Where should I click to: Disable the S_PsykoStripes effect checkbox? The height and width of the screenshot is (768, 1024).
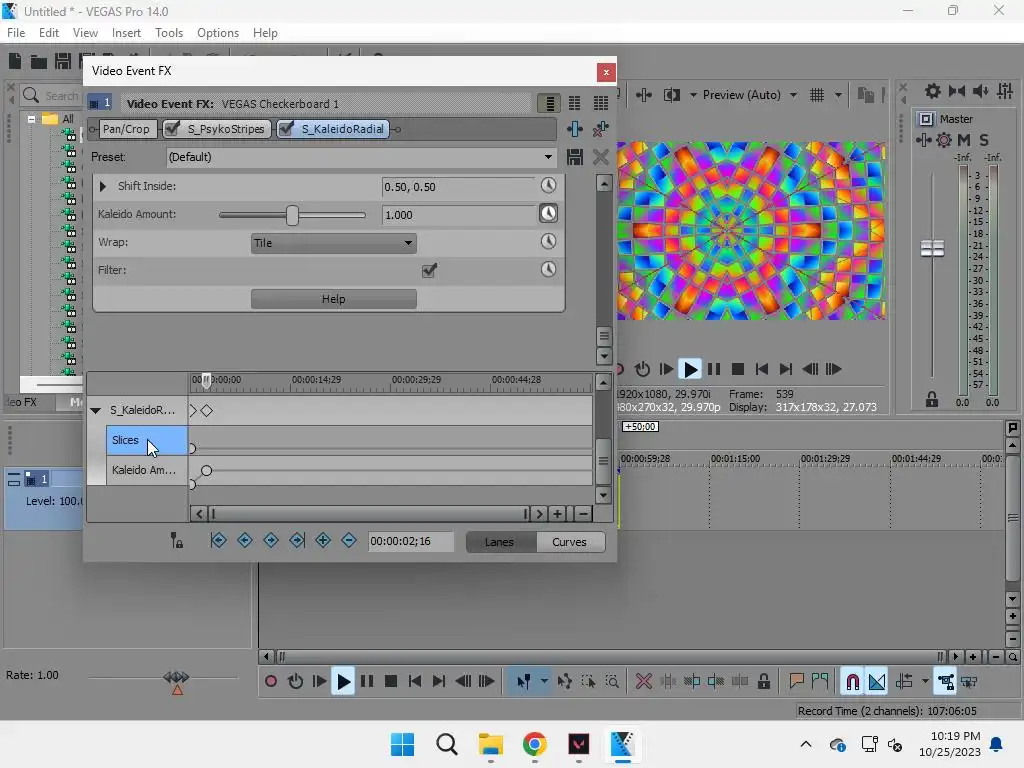(x=172, y=129)
